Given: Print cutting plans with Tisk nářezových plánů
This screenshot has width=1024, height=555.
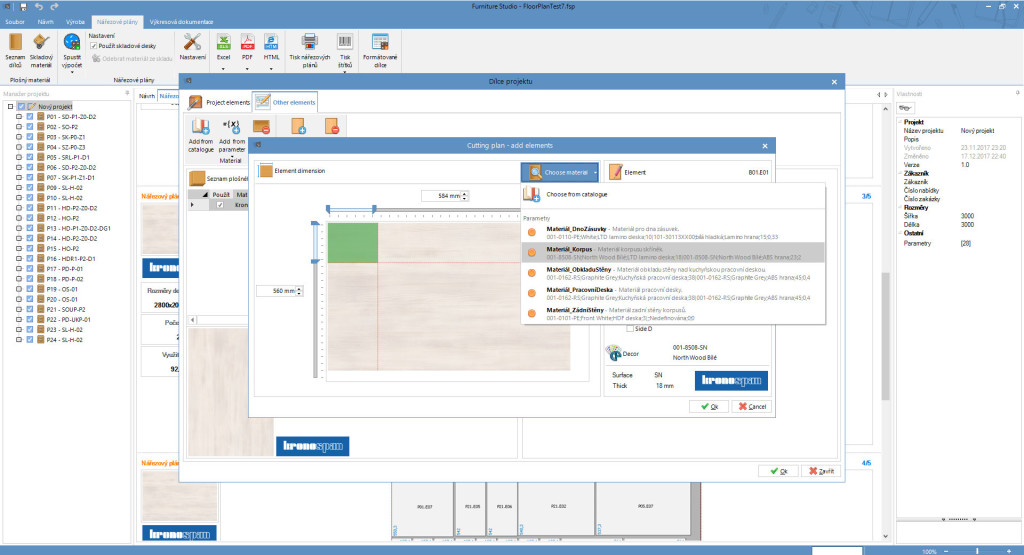Looking at the screenshot, I should [x=310, y=50].
